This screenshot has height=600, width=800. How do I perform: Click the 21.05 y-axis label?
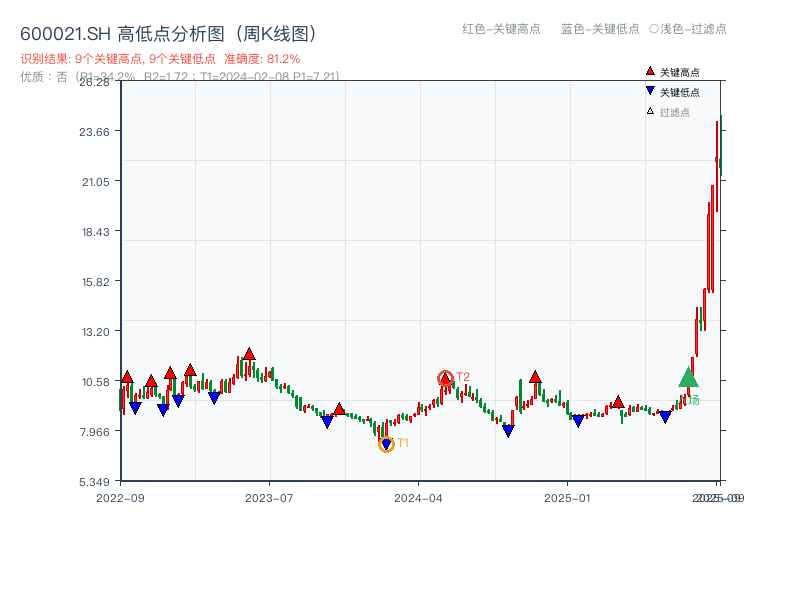(95, 182)
